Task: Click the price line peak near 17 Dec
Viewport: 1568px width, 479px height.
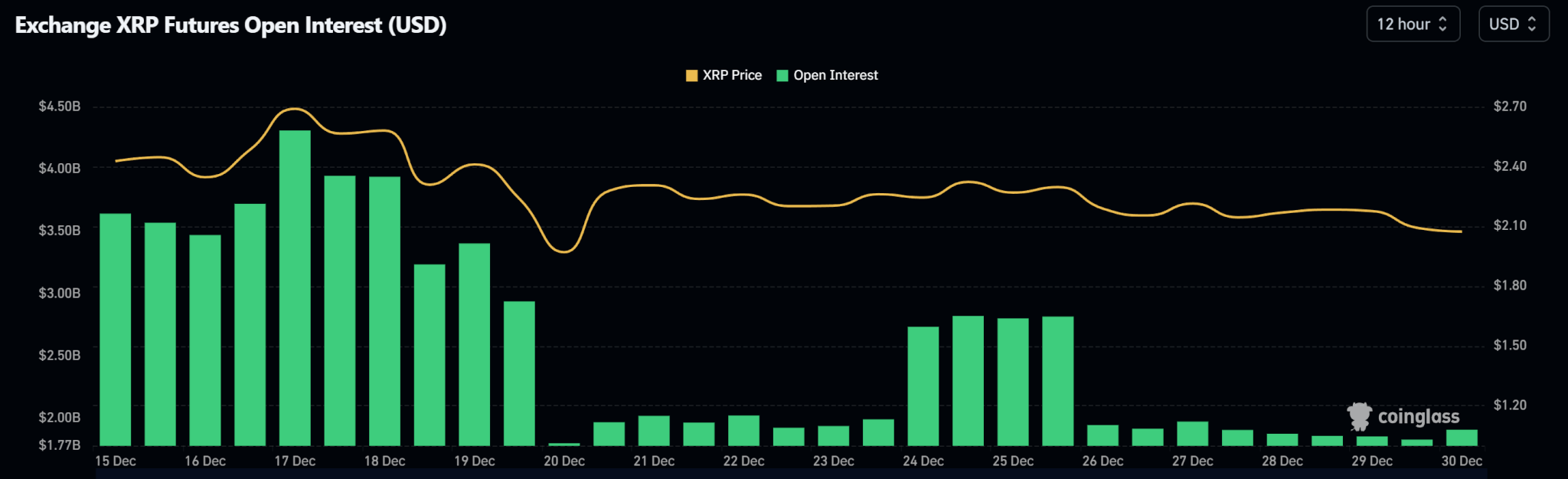Action: [x=293, y=110]
